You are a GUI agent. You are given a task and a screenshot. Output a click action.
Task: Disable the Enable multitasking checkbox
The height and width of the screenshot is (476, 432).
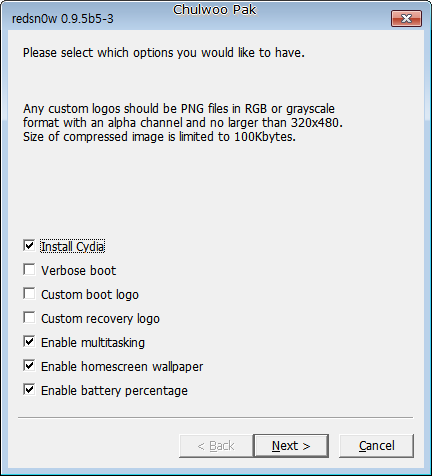pyautogui.click(x=29, y=342)
